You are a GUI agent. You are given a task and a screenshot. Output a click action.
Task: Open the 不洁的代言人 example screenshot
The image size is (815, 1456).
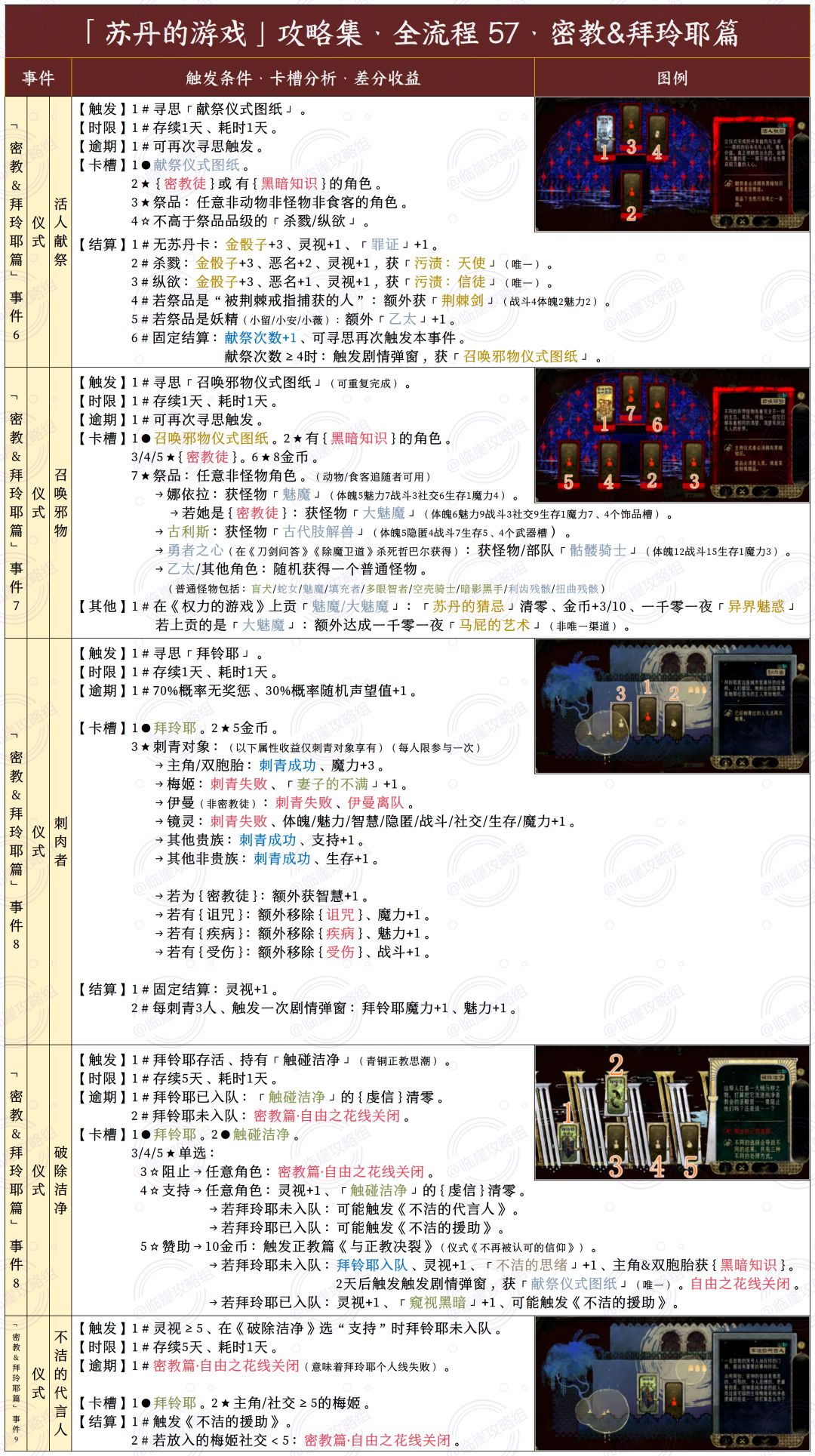point(672,1384)
